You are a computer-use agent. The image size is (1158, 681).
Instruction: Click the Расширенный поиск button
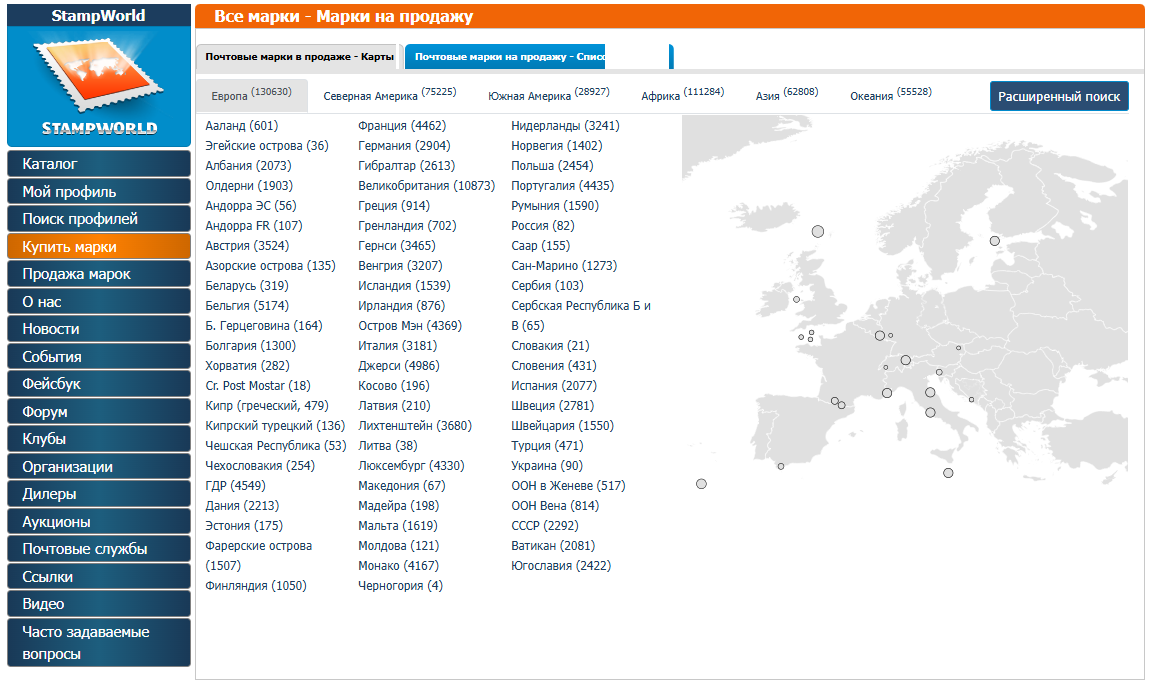[x=1059, y=97]
